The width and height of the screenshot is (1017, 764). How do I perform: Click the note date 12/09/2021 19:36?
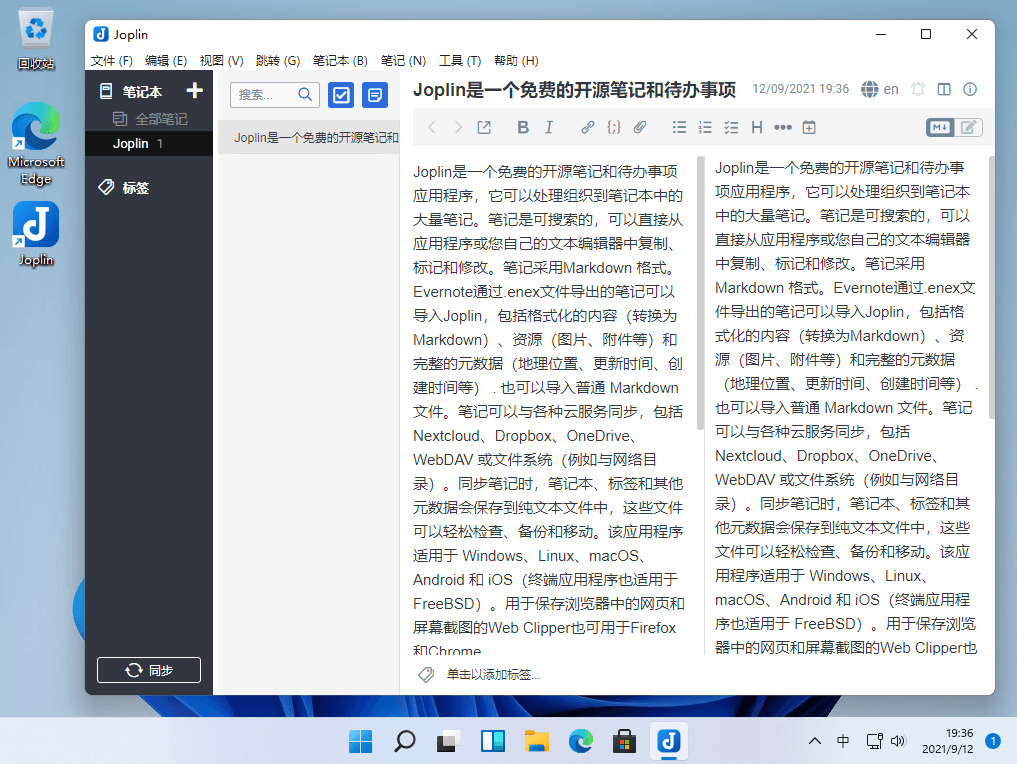tap(800, 89)
